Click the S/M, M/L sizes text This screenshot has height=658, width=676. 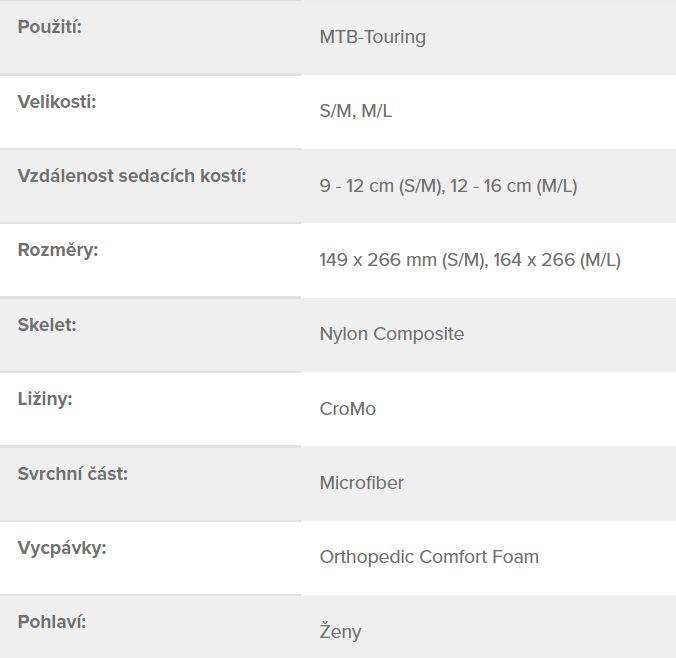(x=356, y=111)
